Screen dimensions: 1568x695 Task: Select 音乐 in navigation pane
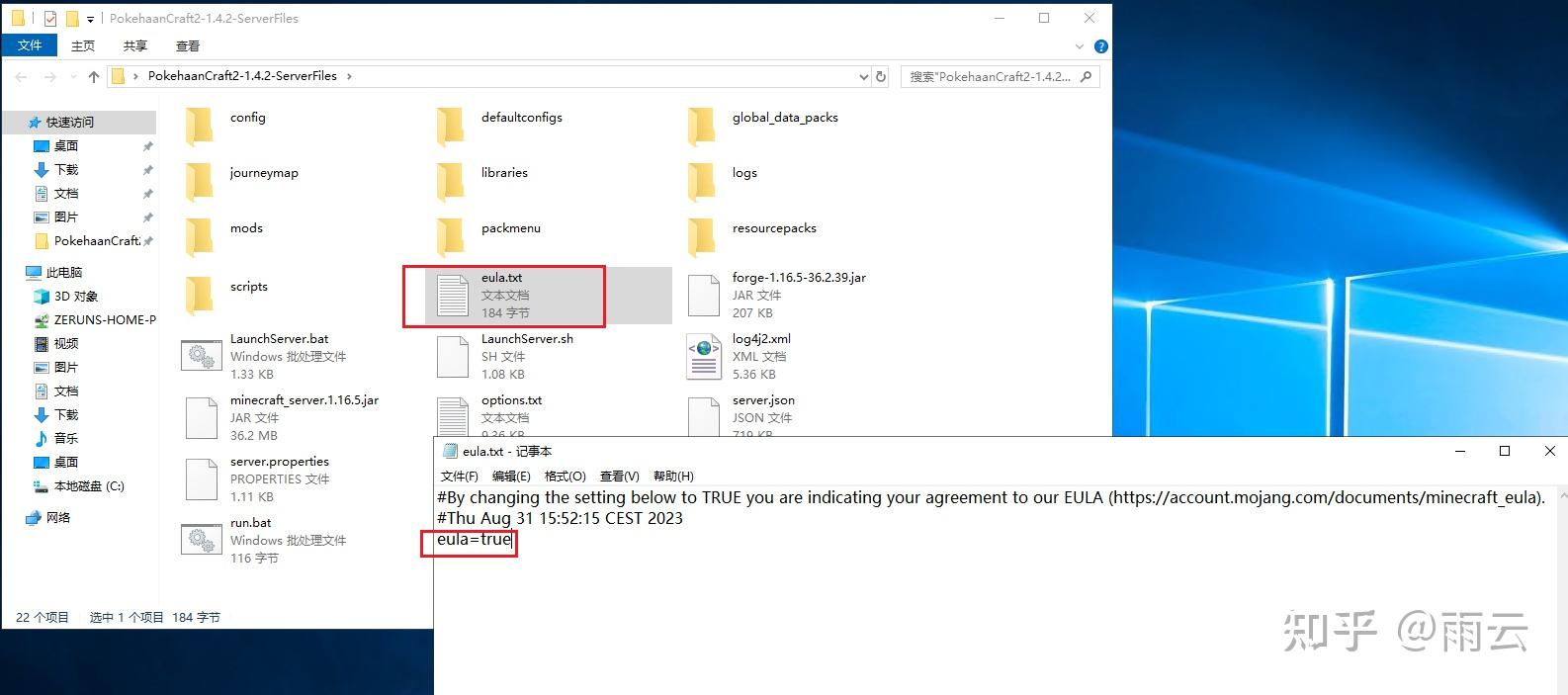click(66, 438)
